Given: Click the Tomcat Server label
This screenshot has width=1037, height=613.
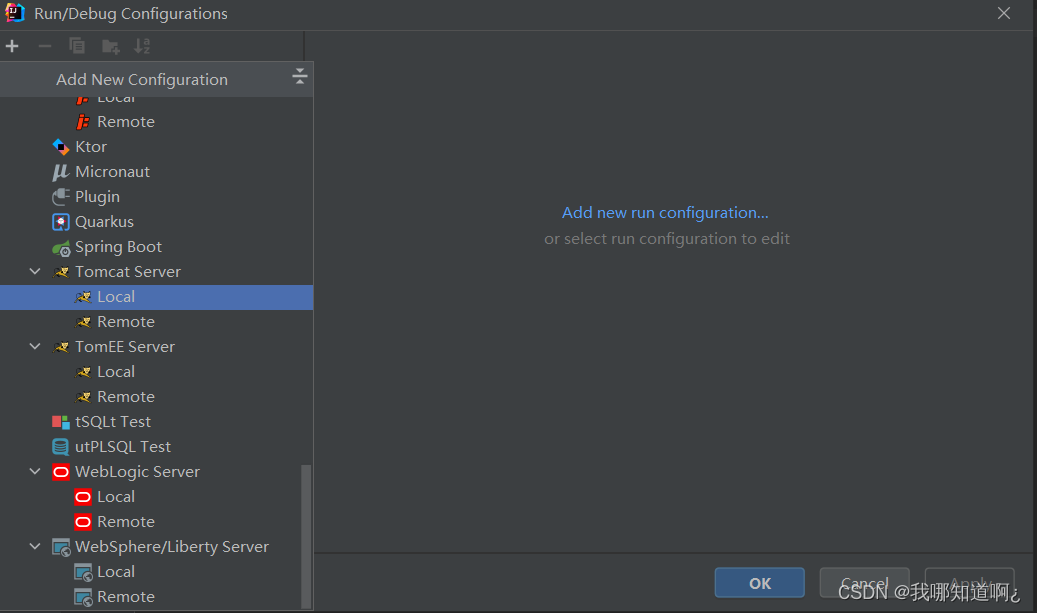Looking at the screenshot, I should click(128, 272).
